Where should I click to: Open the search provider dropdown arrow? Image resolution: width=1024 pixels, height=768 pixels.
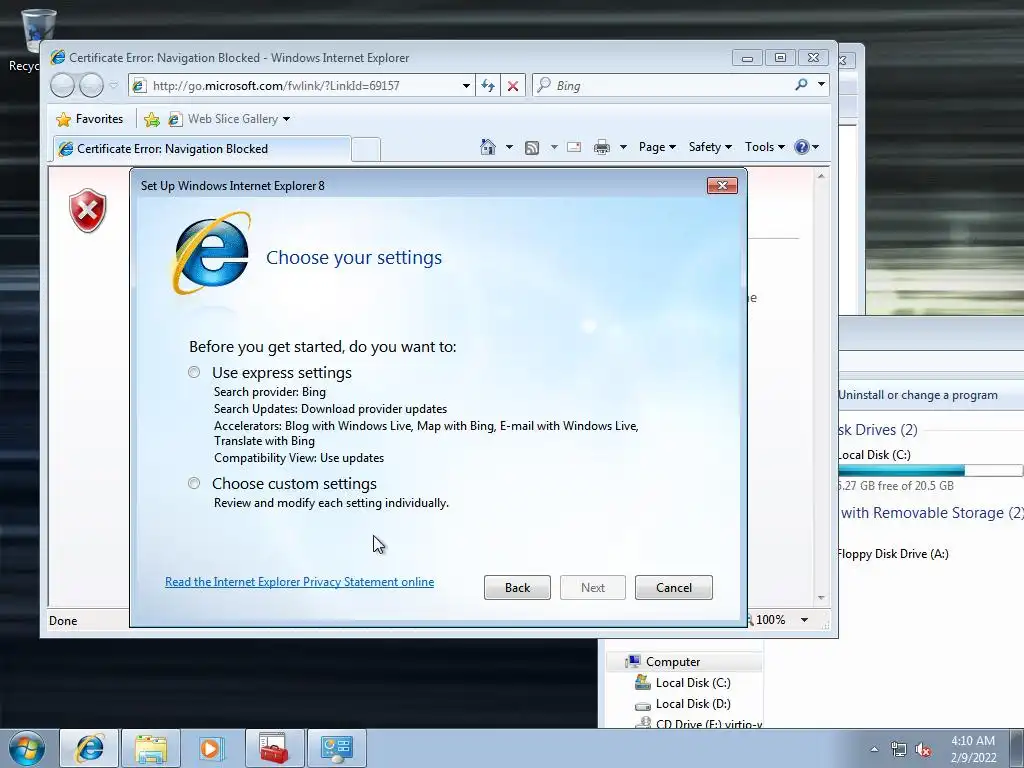pos(821,85)
